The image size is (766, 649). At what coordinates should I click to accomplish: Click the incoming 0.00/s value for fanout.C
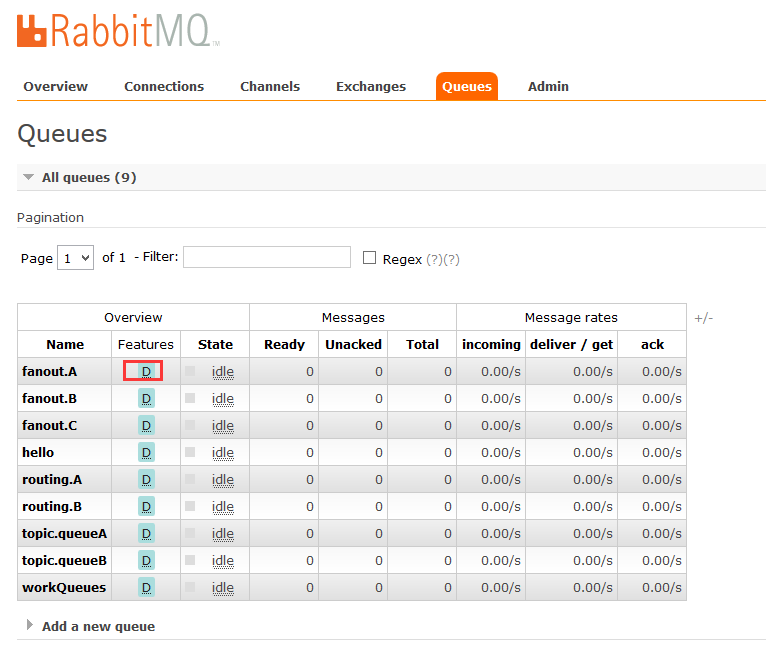(501, 425)
